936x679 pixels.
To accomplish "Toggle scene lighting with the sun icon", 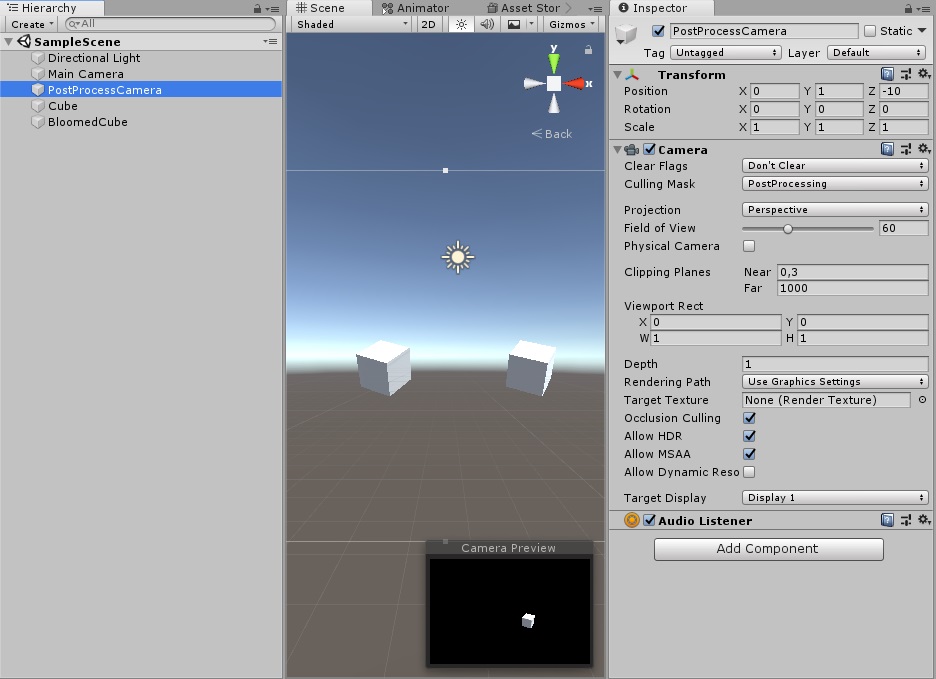I will [460, 24].
